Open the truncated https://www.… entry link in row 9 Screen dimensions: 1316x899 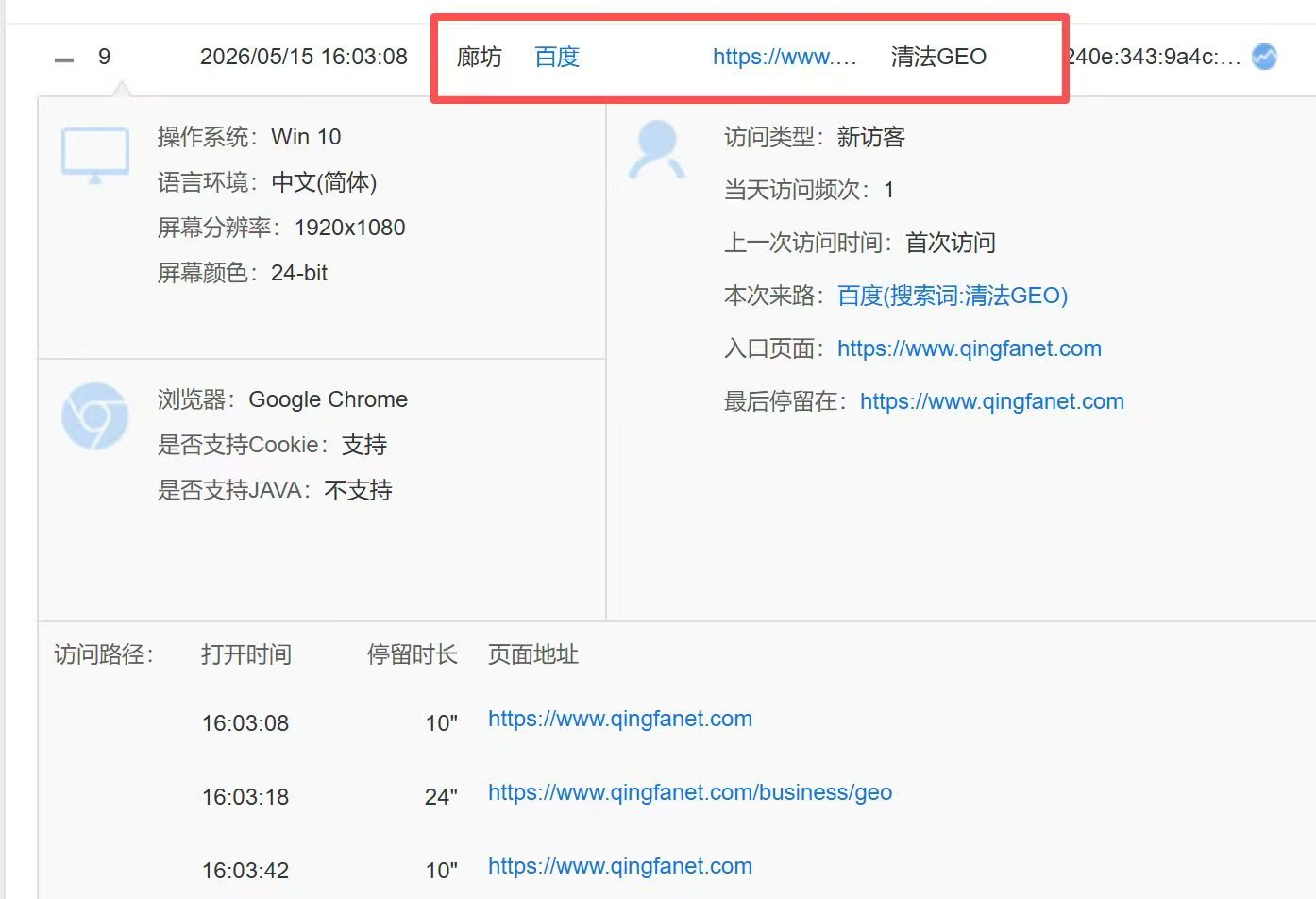(x=785, y=57)
